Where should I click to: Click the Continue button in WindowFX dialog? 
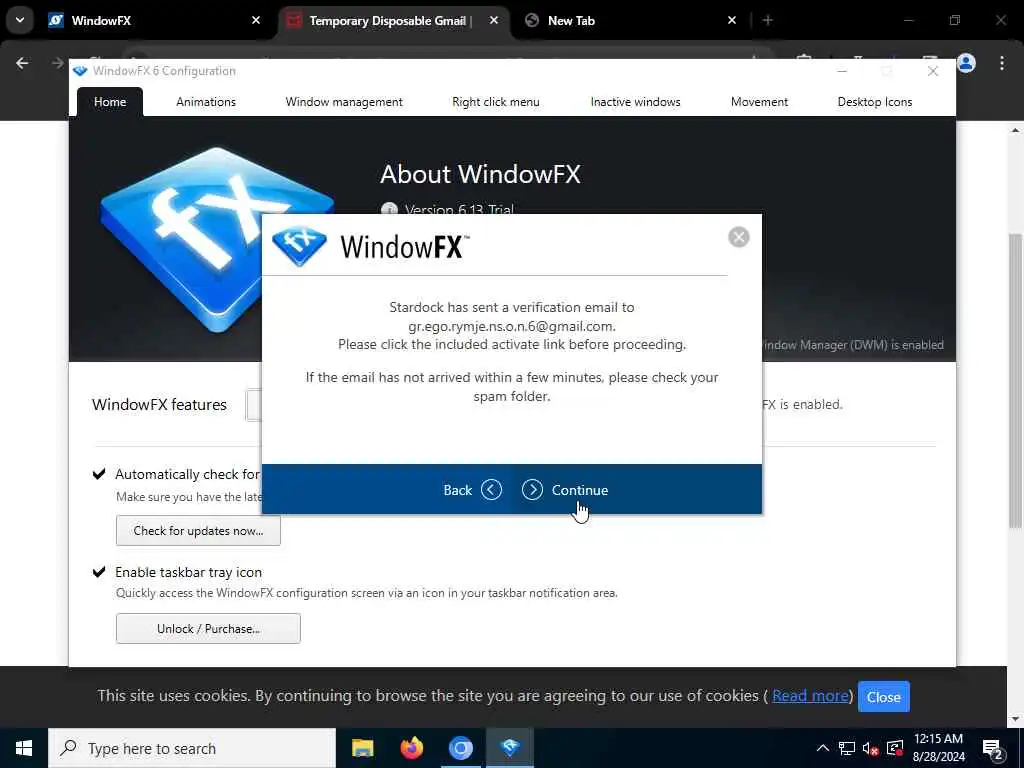tap(565, 490)
